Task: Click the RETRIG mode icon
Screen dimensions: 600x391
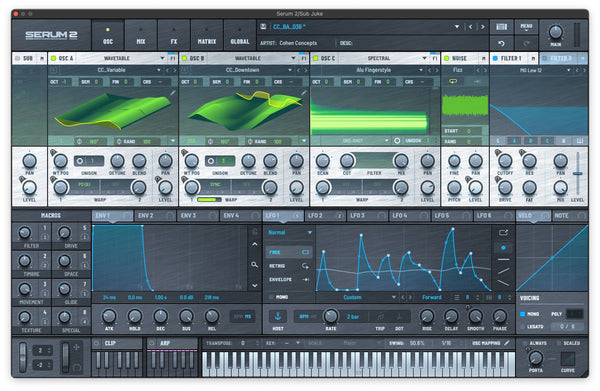Action: pos(305,266)
